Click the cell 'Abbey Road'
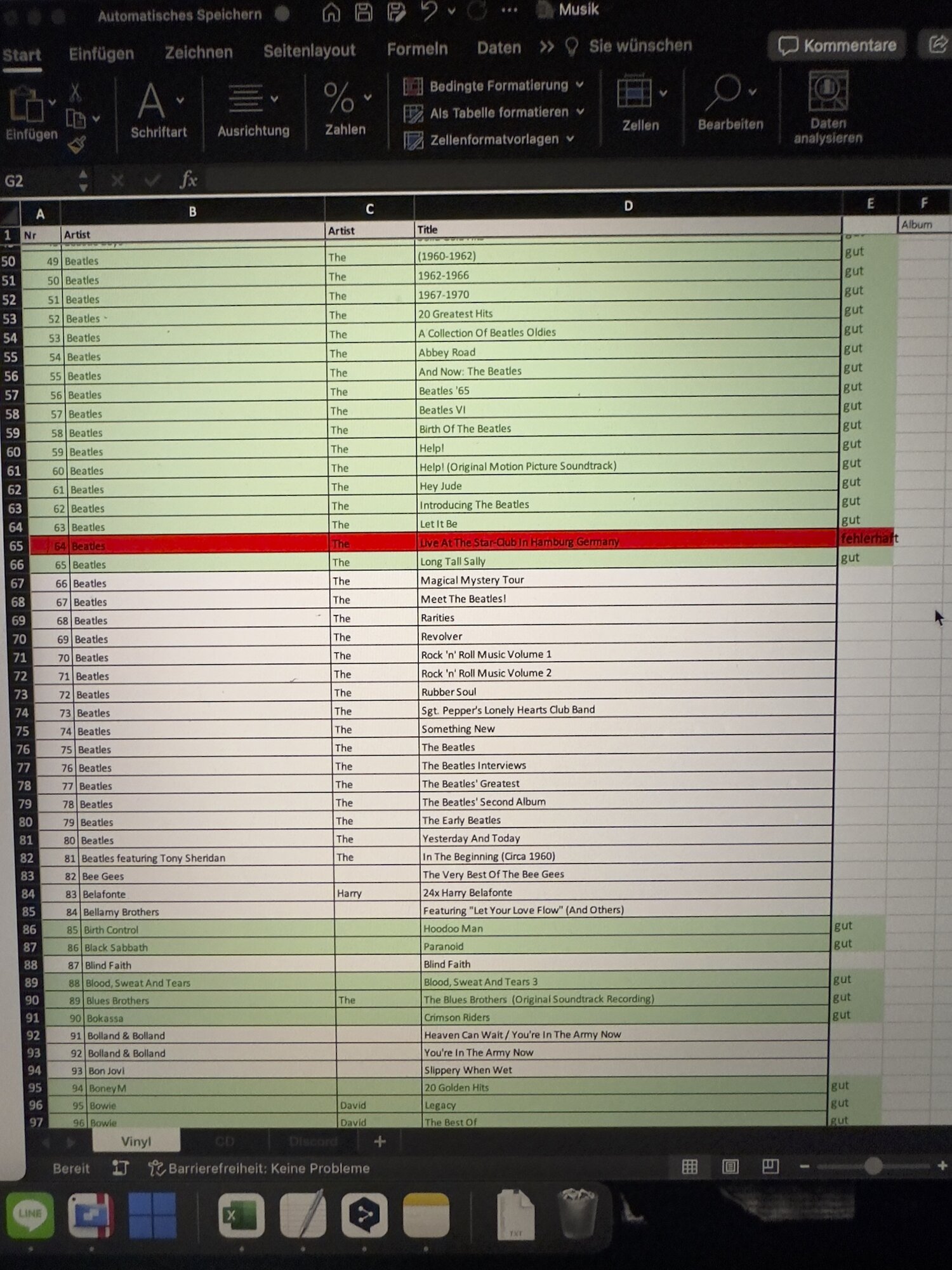Image resolution: width=952 pixels, height=1270 pixels. [x=626, y=352]
